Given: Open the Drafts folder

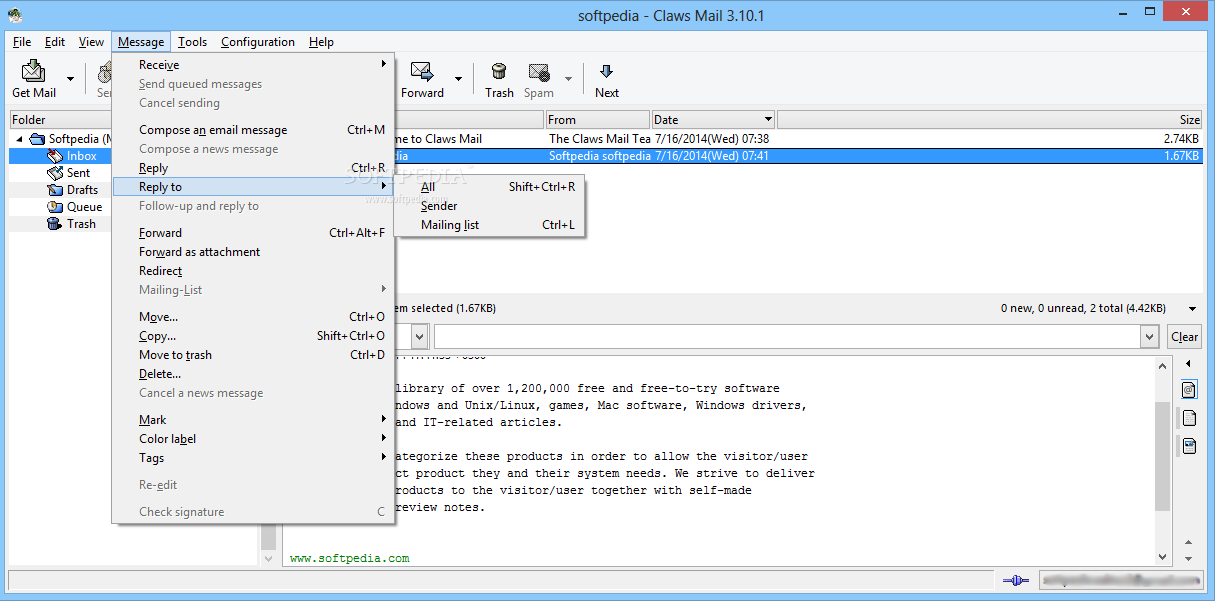Looking at the screenshot, I should click(x=82, y=190).
